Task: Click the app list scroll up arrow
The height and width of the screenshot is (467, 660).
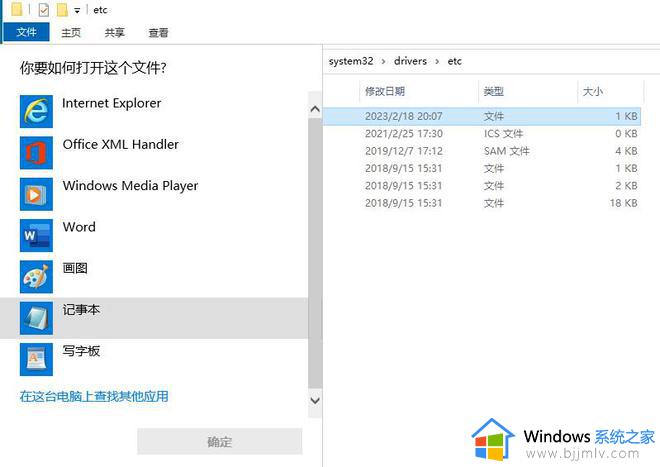Action: (315, 109)
